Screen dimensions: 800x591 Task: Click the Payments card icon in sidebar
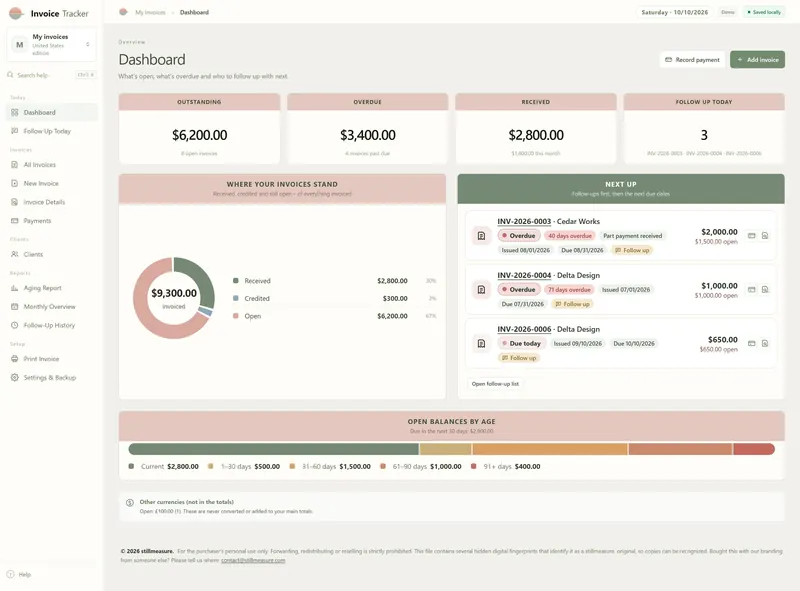tap(14, 221)
